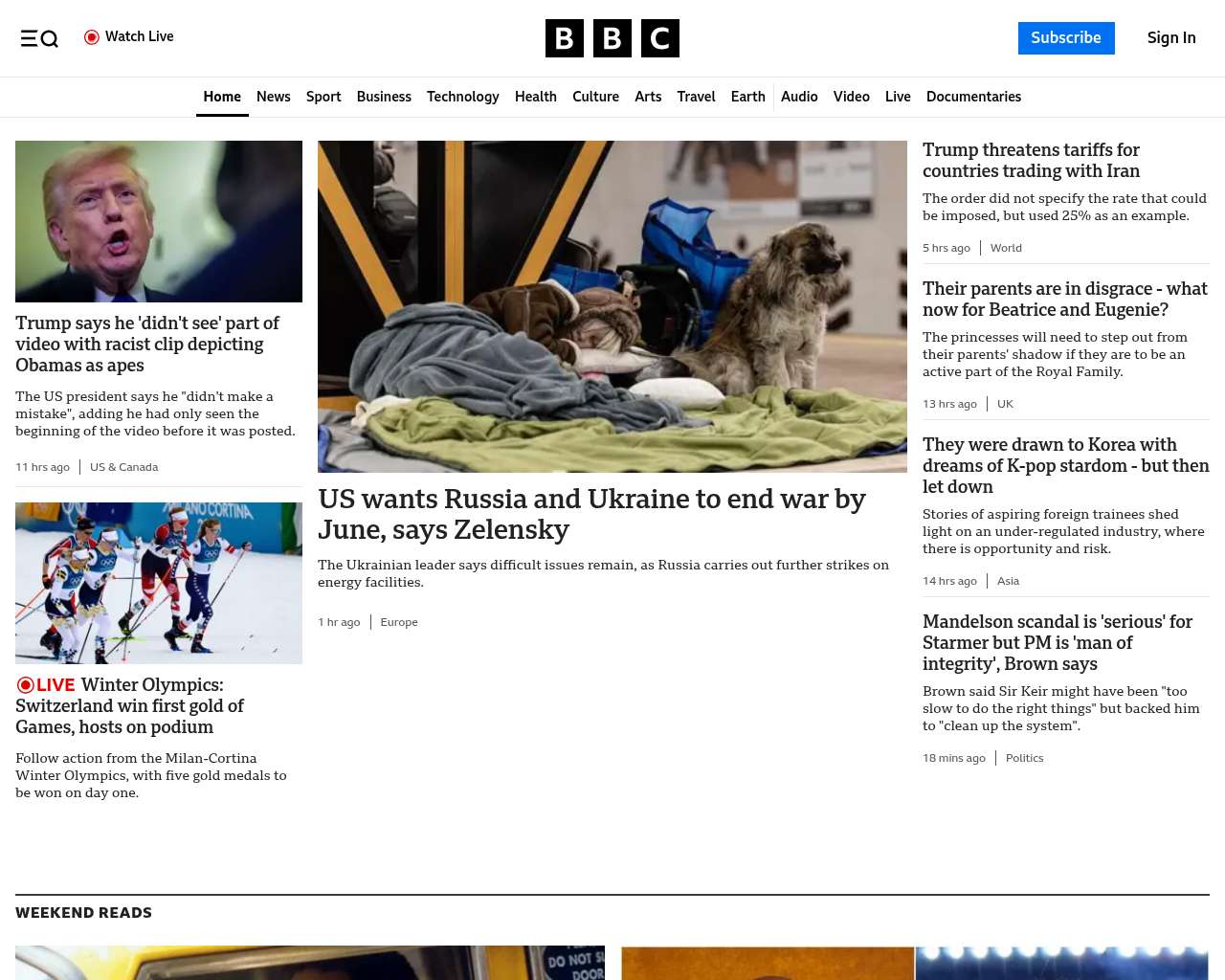Open the Technology section

click(x=463, y=97)
